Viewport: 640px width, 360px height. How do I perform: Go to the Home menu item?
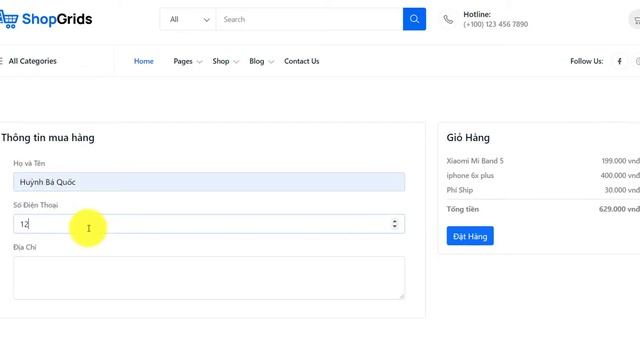pos(144,61)
